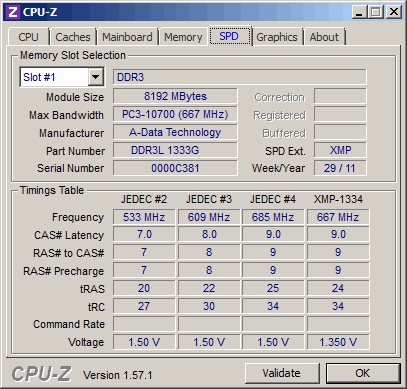Go to the About tab
The image size is (407, 389).
click(x=324, y=37)
